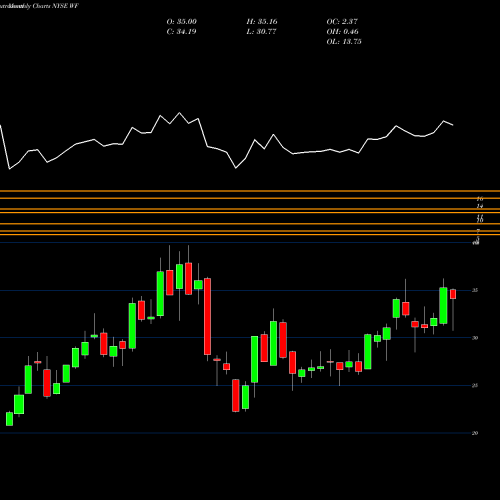Screen dimensions: 500x500
Task: Click the low value L: 30.77
Action: 261,32
